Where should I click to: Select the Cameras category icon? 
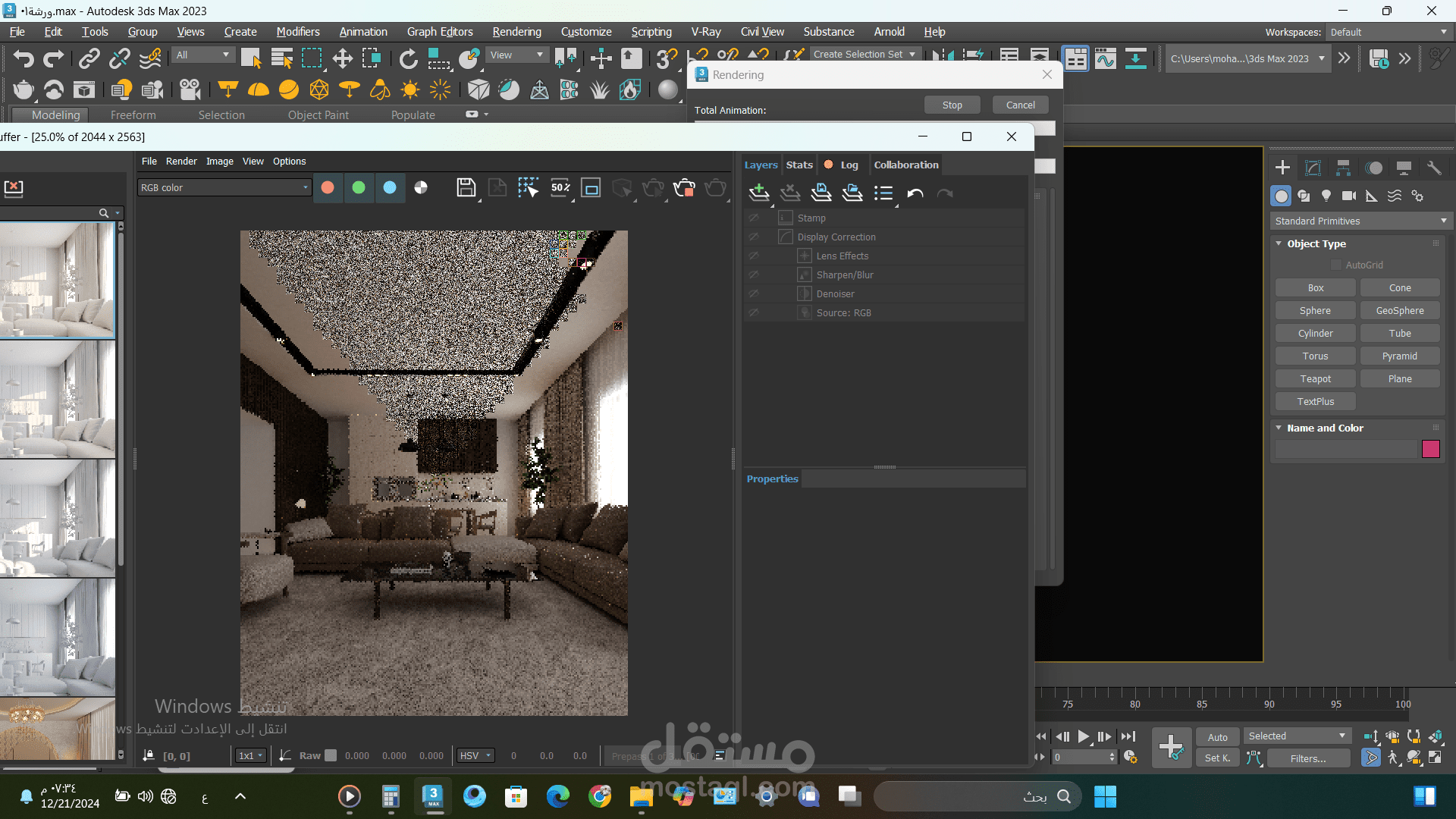1349,196
